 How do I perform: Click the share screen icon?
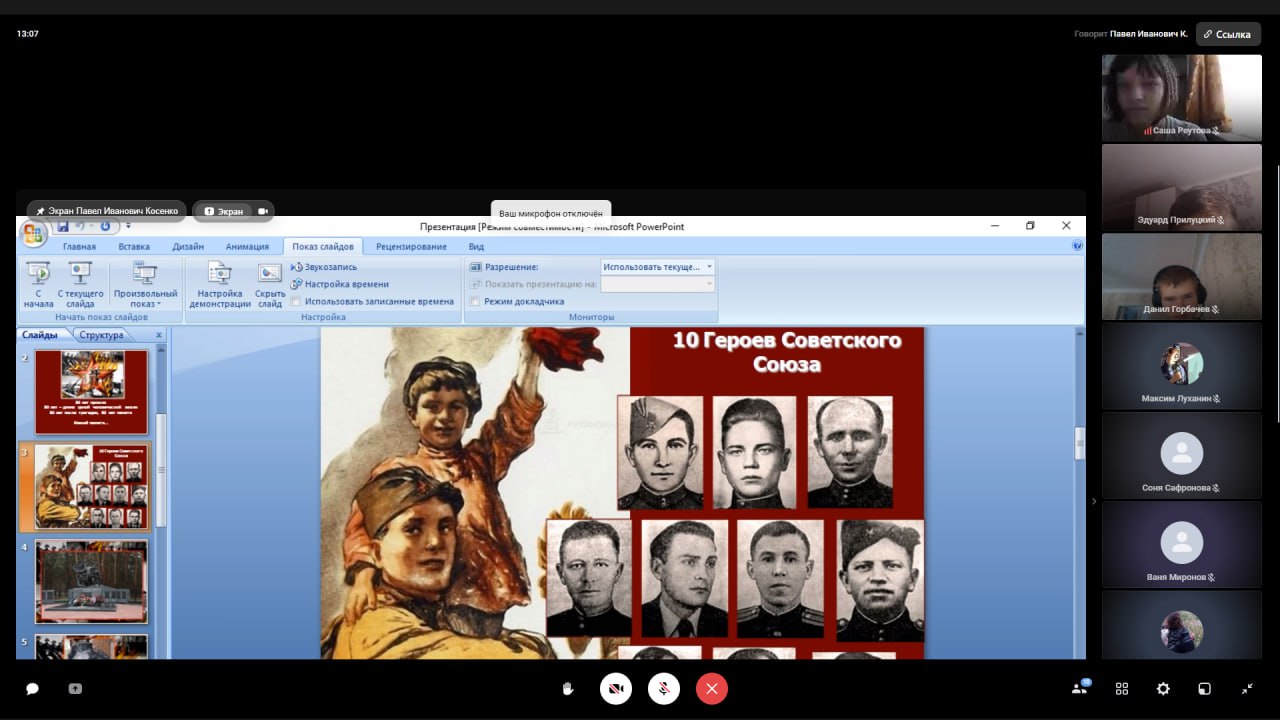75,689
